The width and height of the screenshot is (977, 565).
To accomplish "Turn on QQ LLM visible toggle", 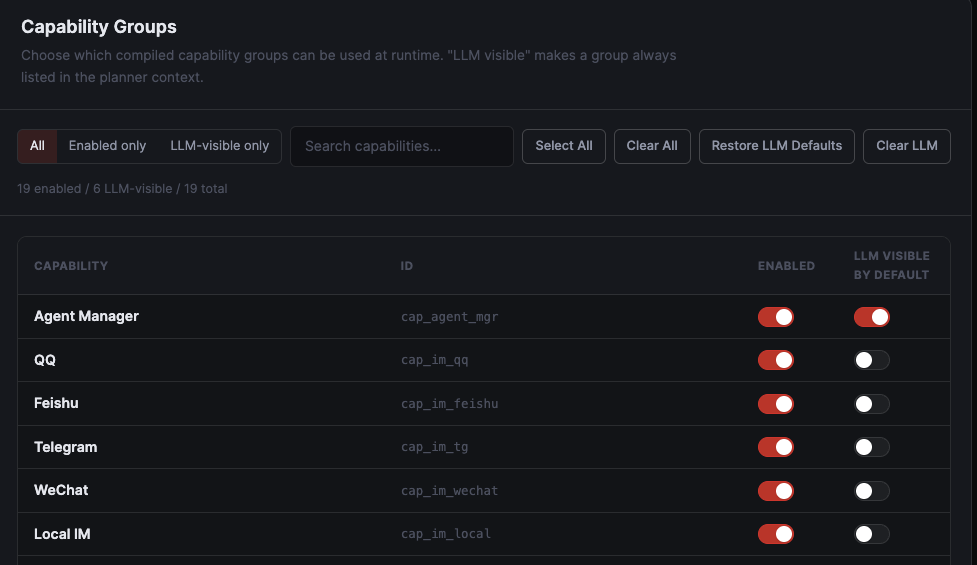I will 872,360.
